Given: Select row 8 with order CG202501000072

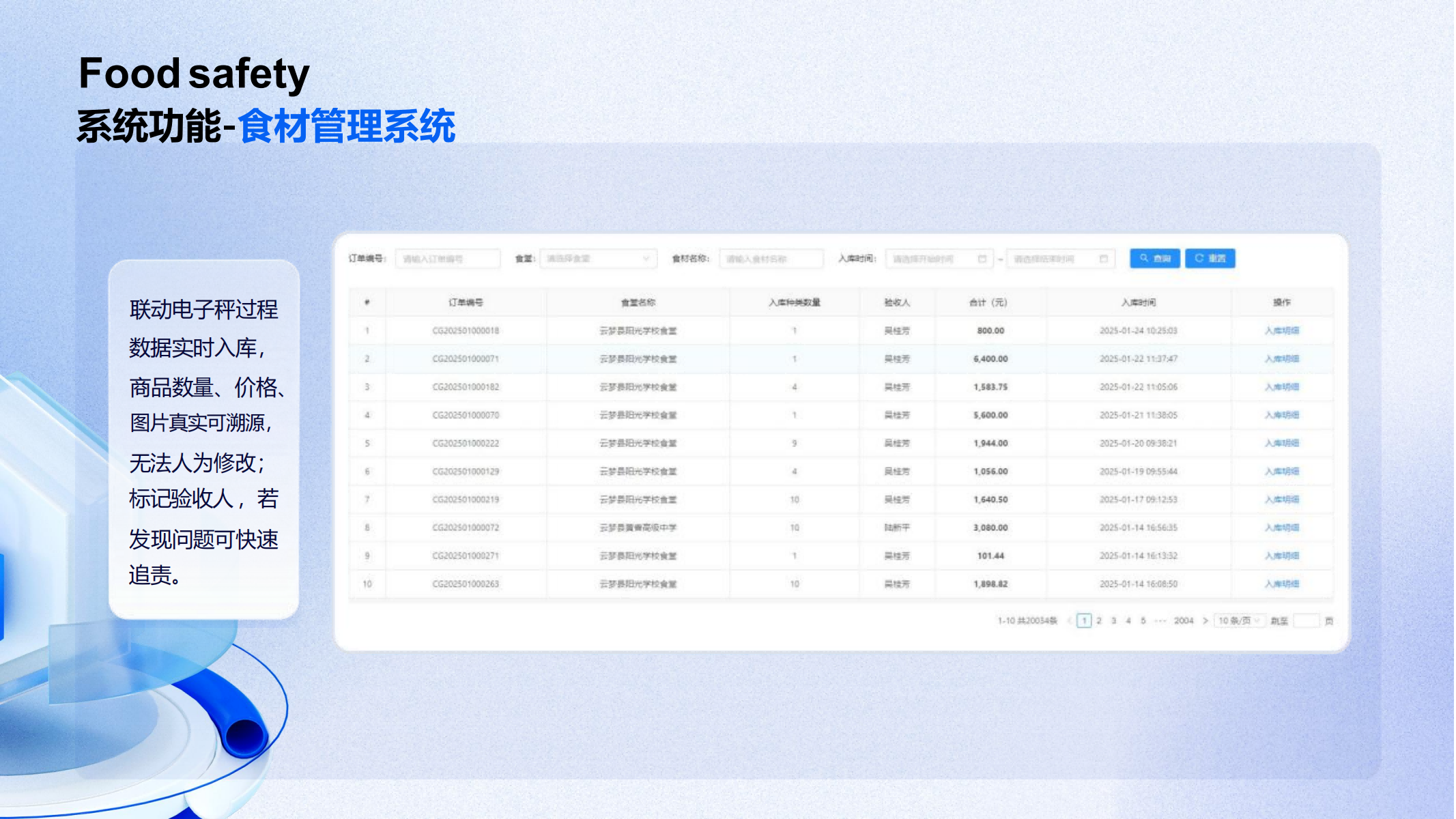Looking at the screenshot, I should 466,528.
